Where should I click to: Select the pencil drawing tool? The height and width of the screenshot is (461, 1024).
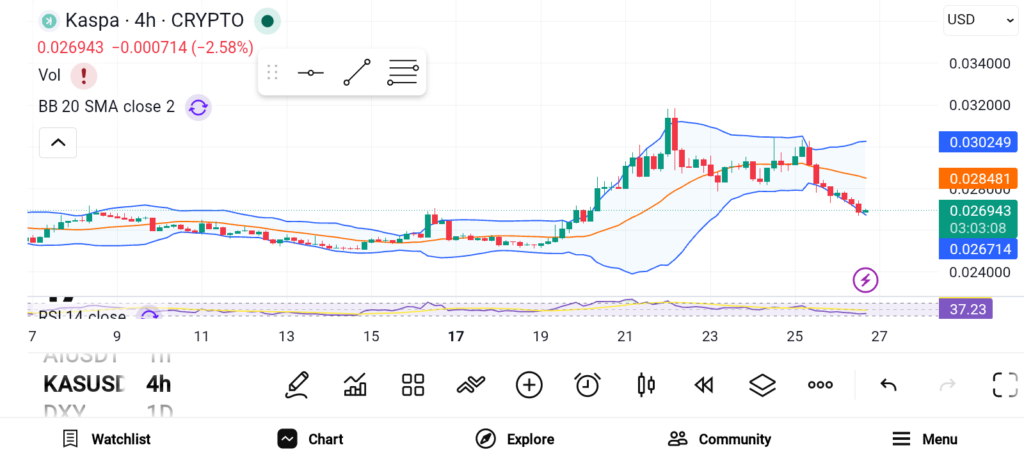click(x=296, y=385)
